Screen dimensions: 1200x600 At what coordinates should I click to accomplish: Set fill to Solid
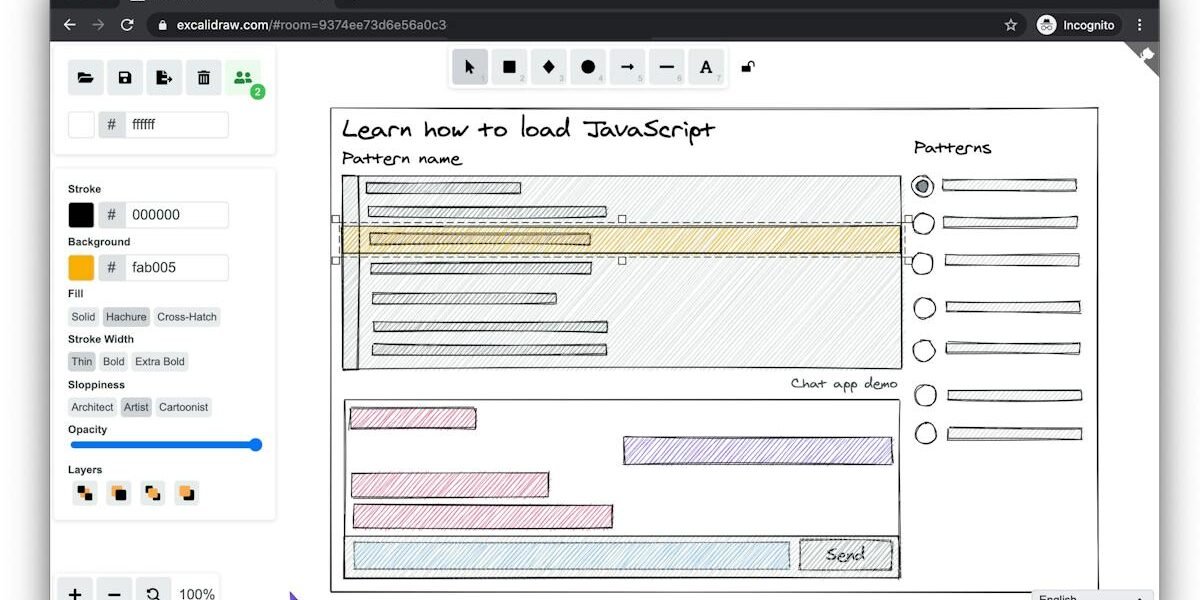[x=83, y=317]
